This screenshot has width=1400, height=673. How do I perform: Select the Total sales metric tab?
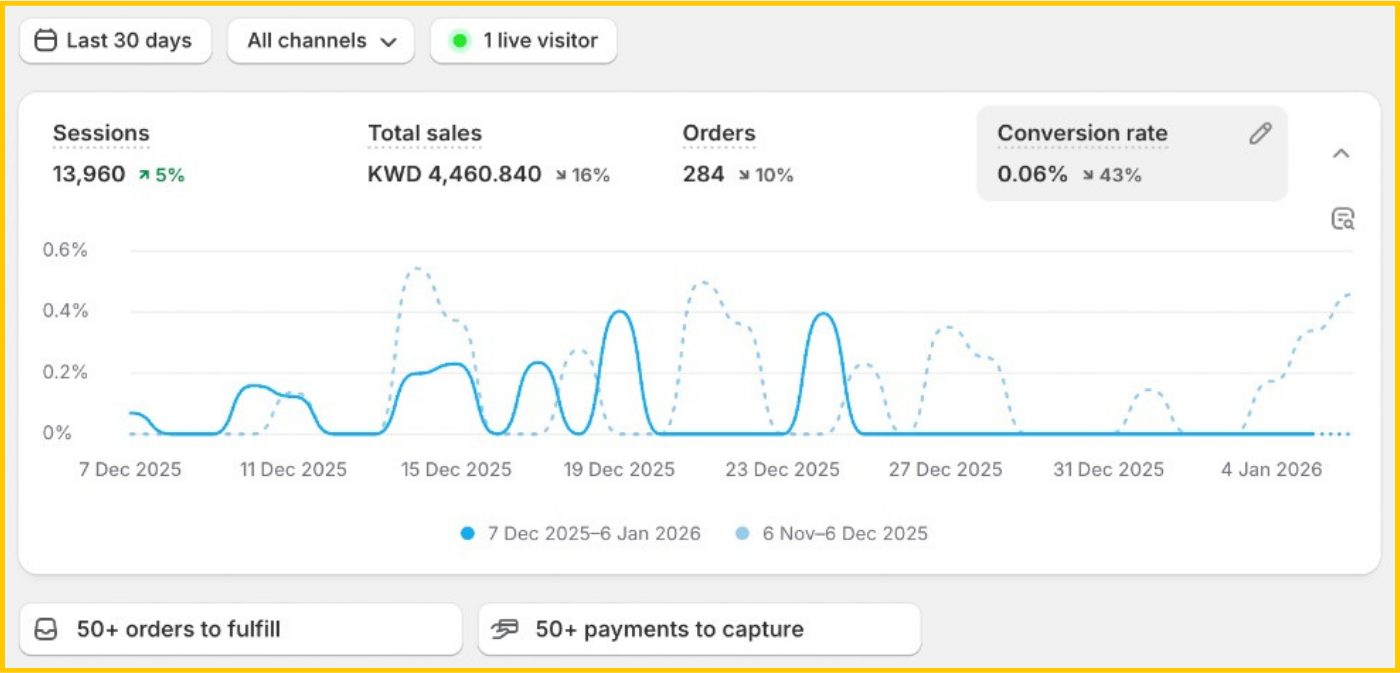point(424,134)
